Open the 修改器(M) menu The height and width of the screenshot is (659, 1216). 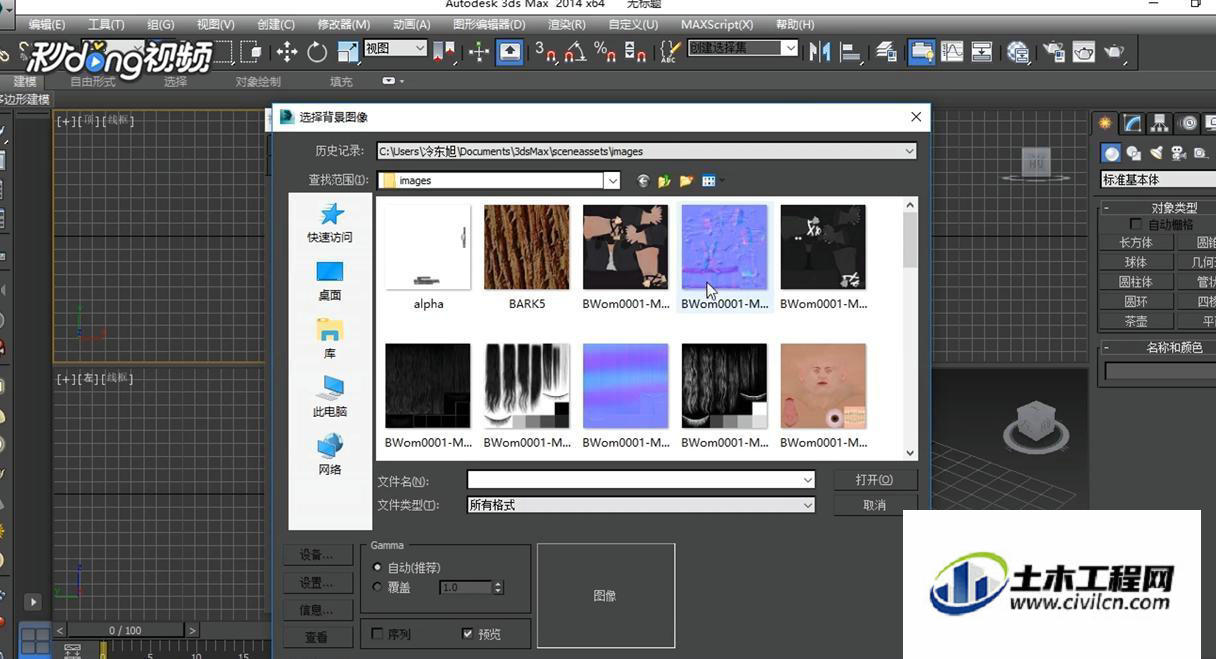343,24
